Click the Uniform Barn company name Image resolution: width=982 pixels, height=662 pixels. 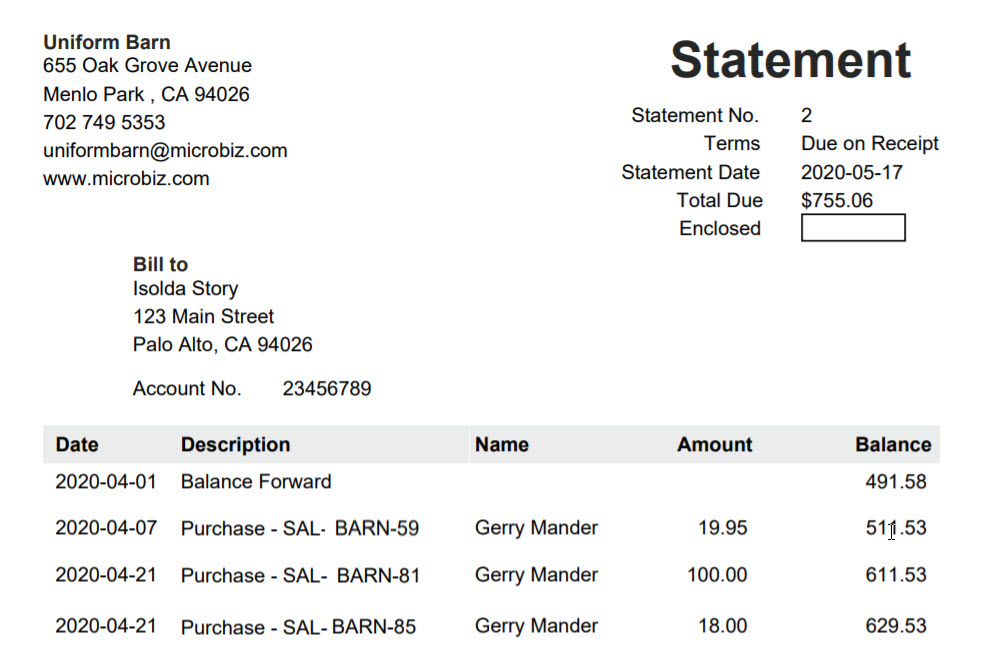pos(106,42)
